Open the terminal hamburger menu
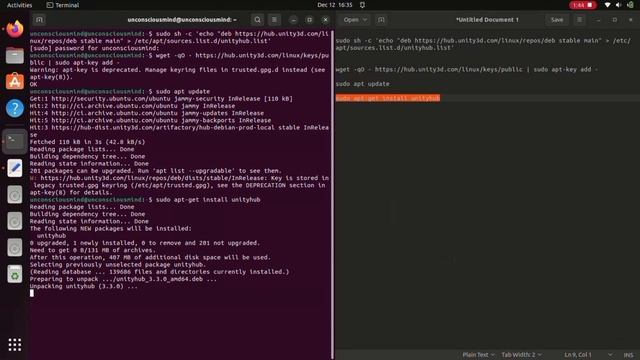This screenshot has height=360, width=640. 274,20
